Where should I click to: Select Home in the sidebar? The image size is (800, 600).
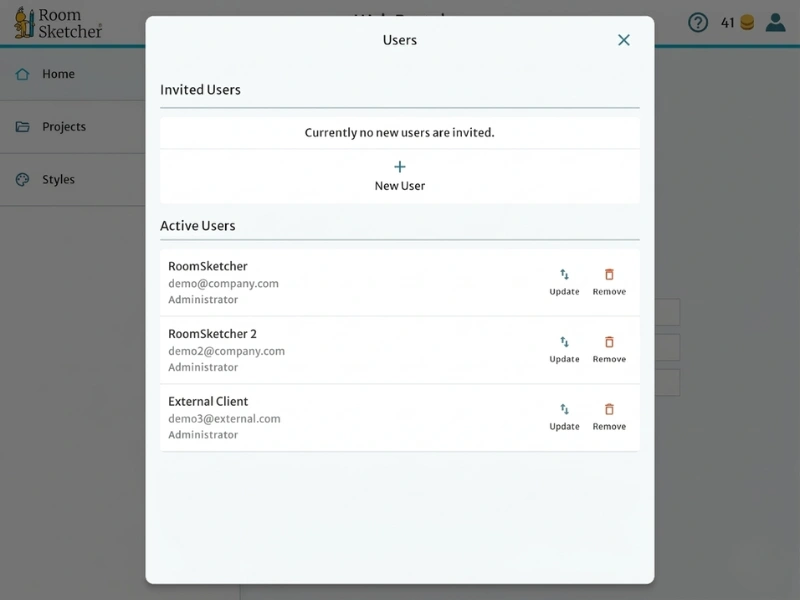pos(60,74)
